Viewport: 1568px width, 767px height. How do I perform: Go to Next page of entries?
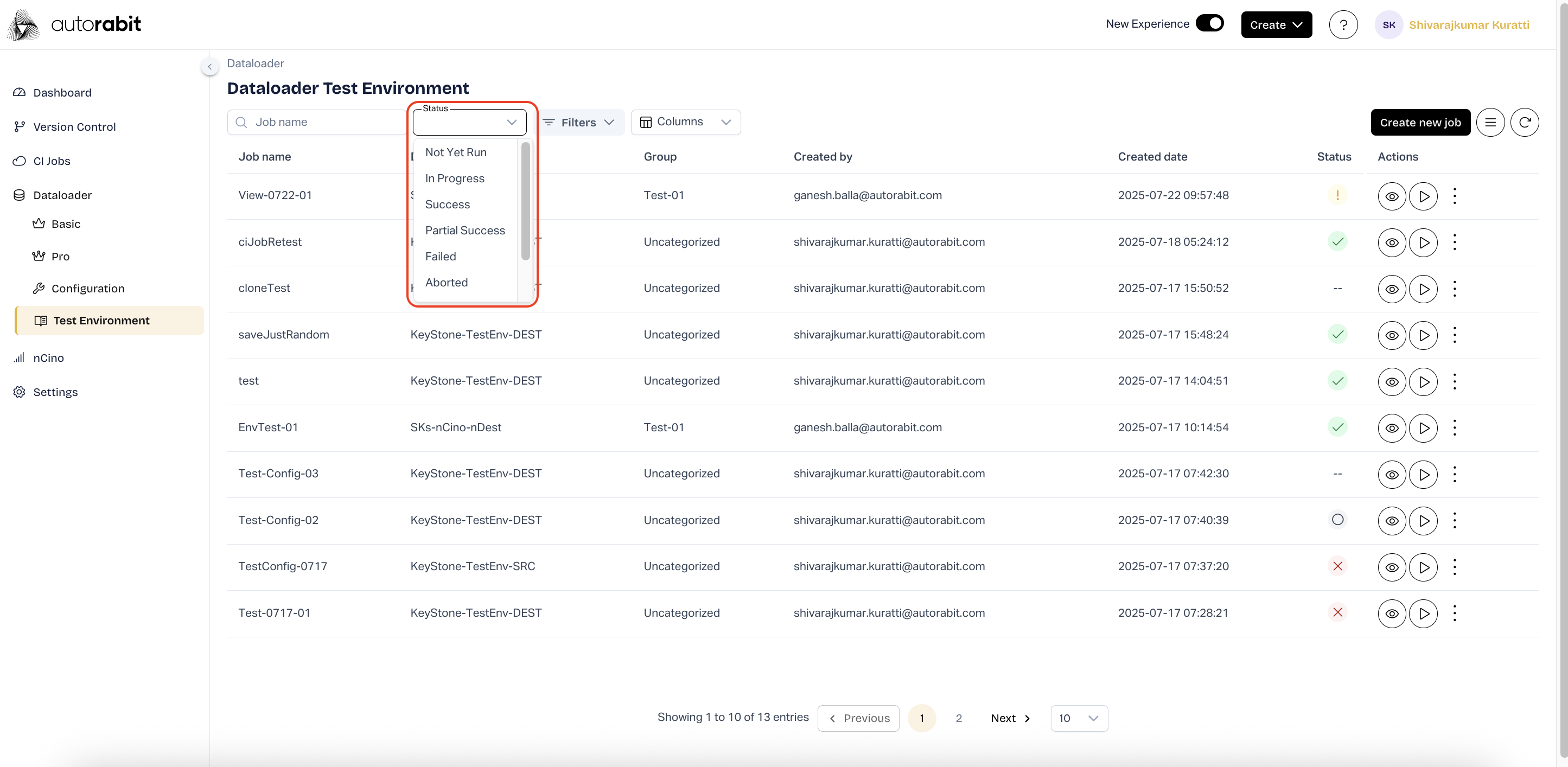pos(1010,718)
